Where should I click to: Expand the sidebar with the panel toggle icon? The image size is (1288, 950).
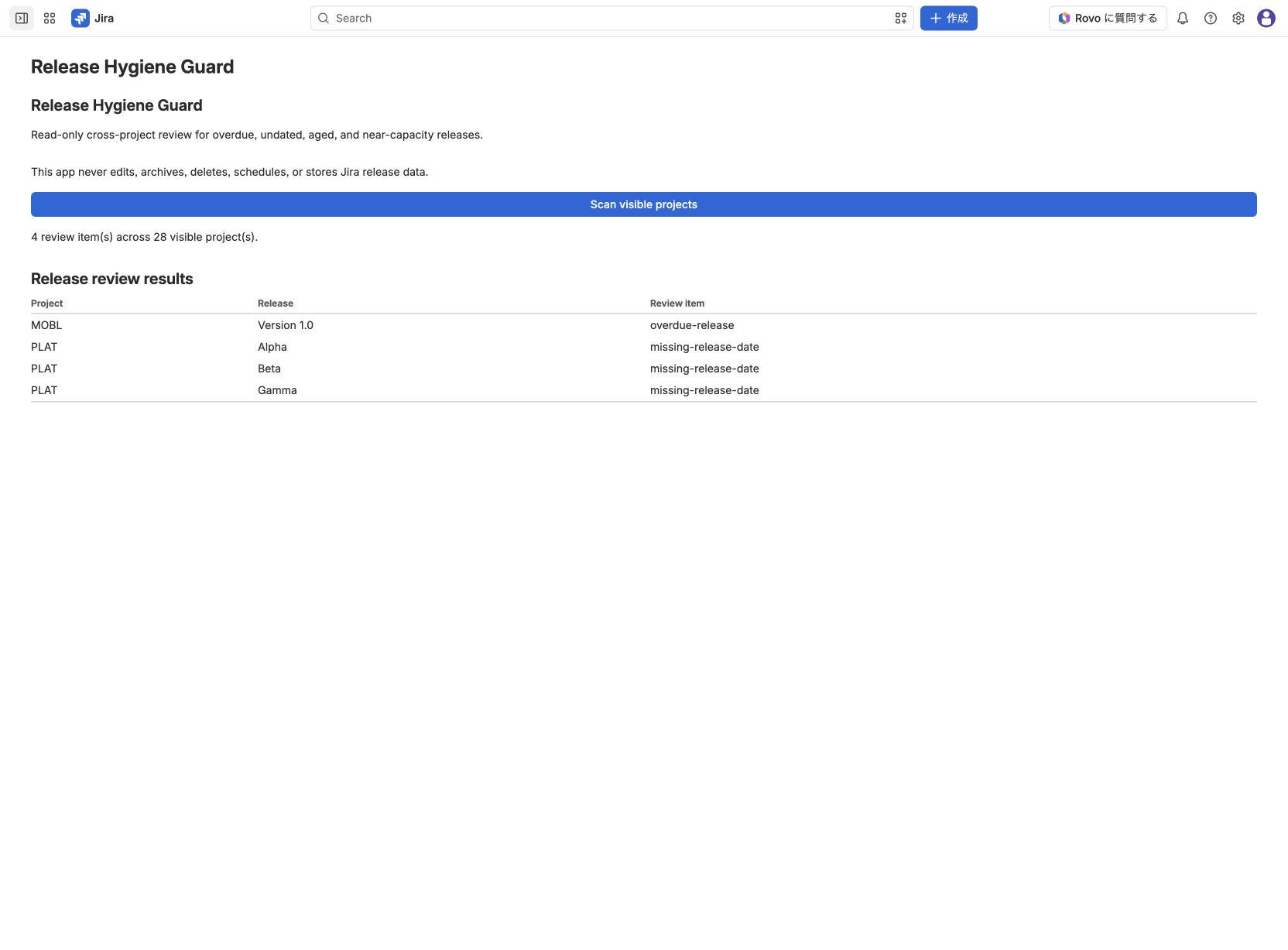tap(22, 18)
